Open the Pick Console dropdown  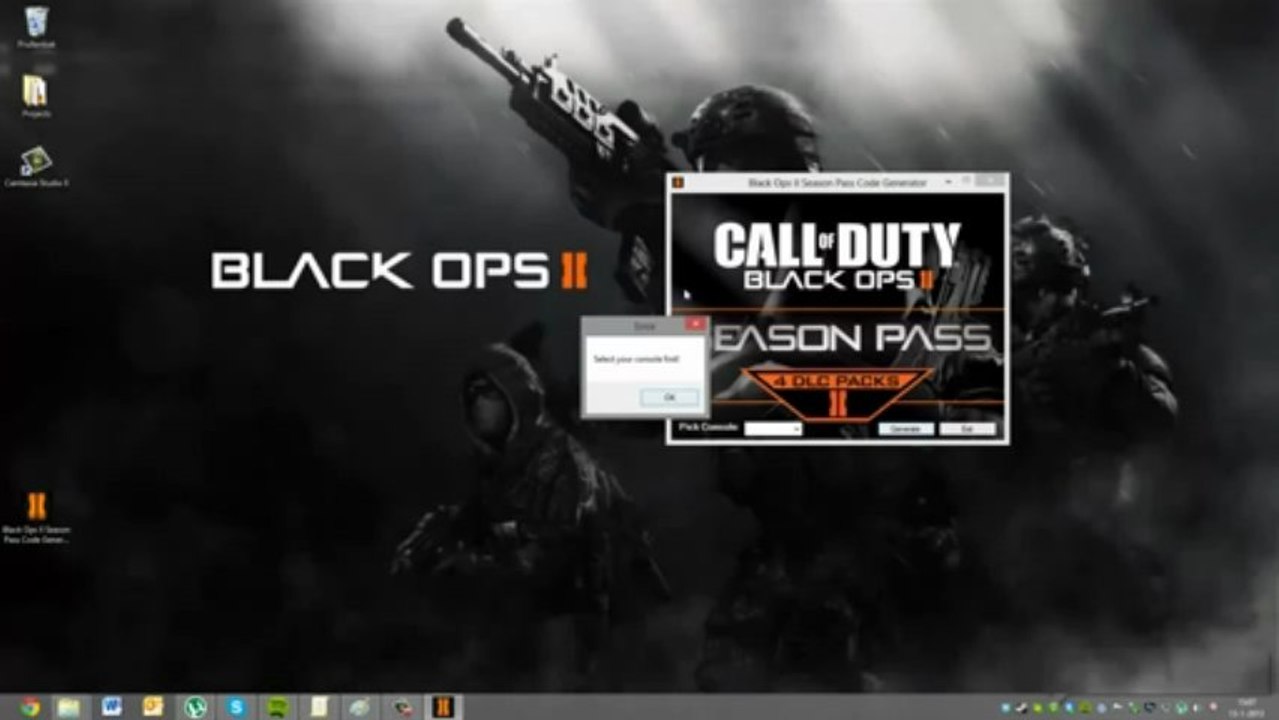773,429
